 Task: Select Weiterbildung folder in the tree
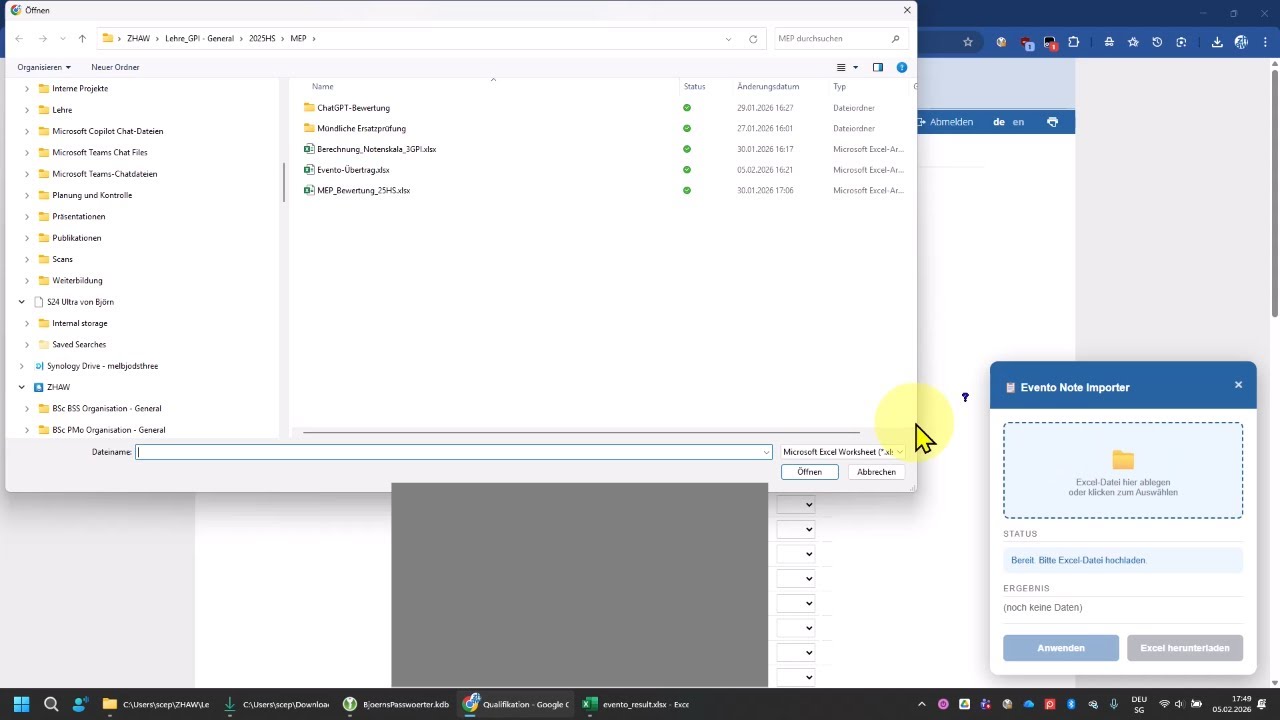point(77,281)
